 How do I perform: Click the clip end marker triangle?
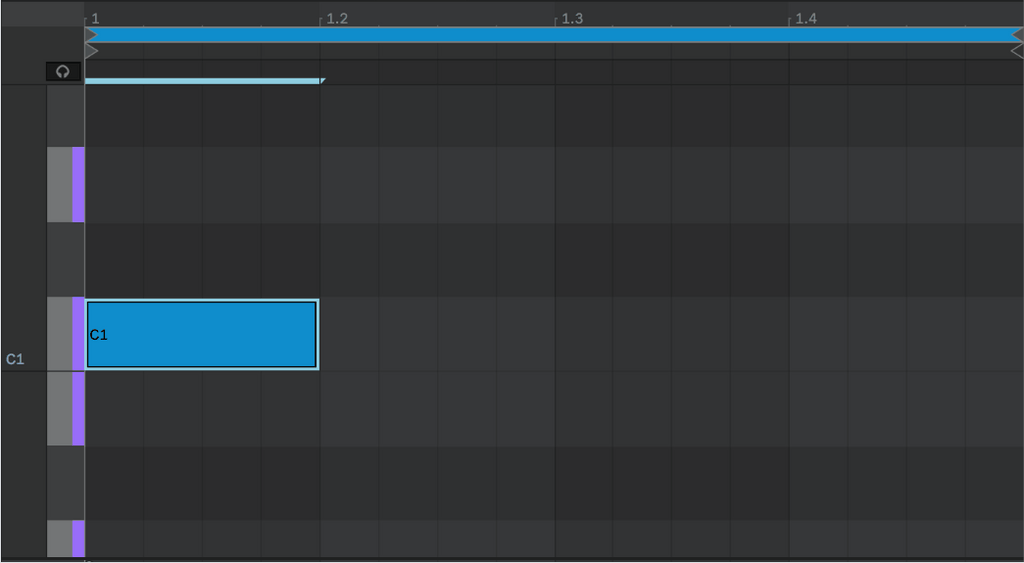click(1017, 50)
